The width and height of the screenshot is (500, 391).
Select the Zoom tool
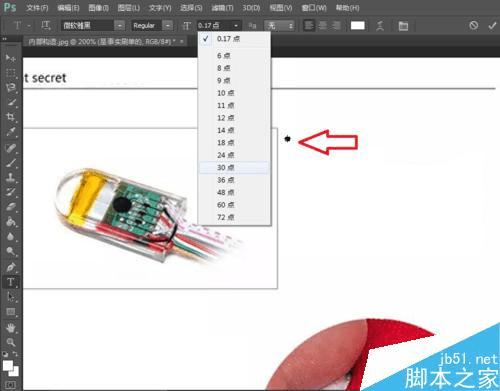10,342
